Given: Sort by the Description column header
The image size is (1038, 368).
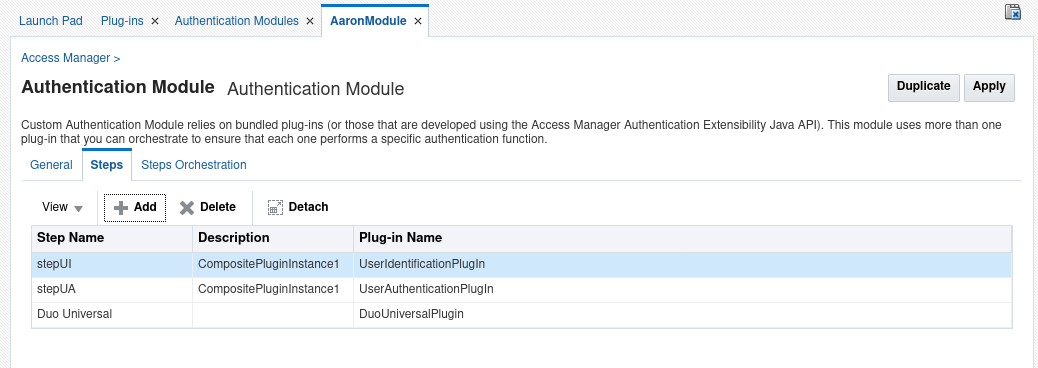Looking at the screenshot, I should click(x=273, y=238).
